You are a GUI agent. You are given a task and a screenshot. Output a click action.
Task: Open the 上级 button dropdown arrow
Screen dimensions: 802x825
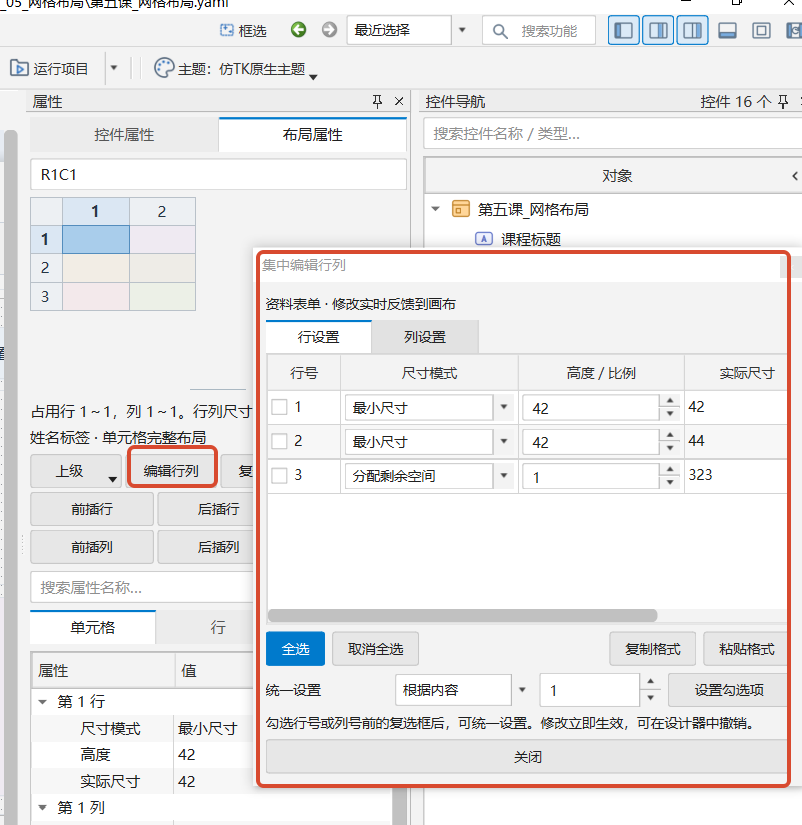pyautogui.click(x=112, y=479)
